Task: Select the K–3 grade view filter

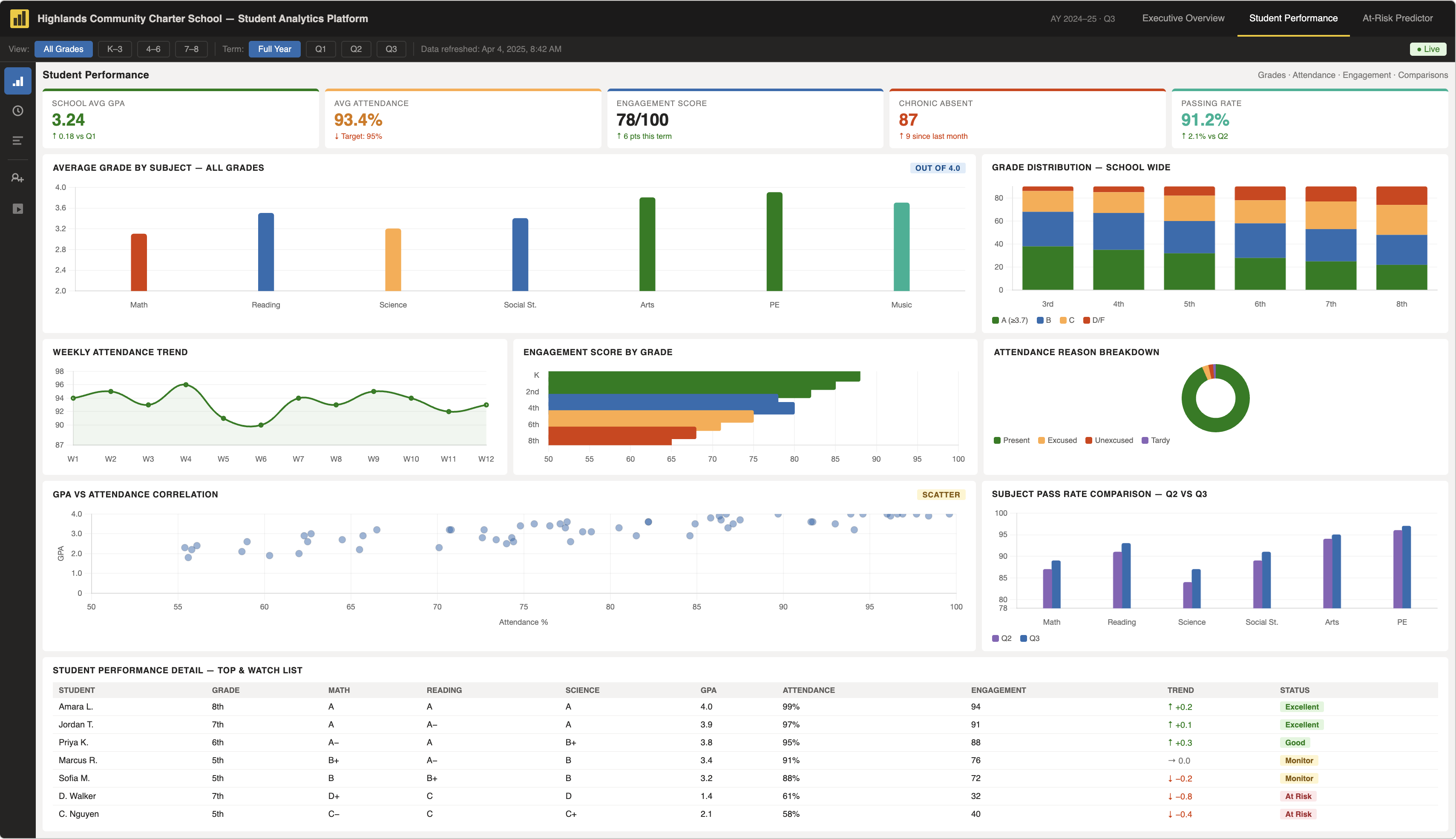Action: (114, 49)
